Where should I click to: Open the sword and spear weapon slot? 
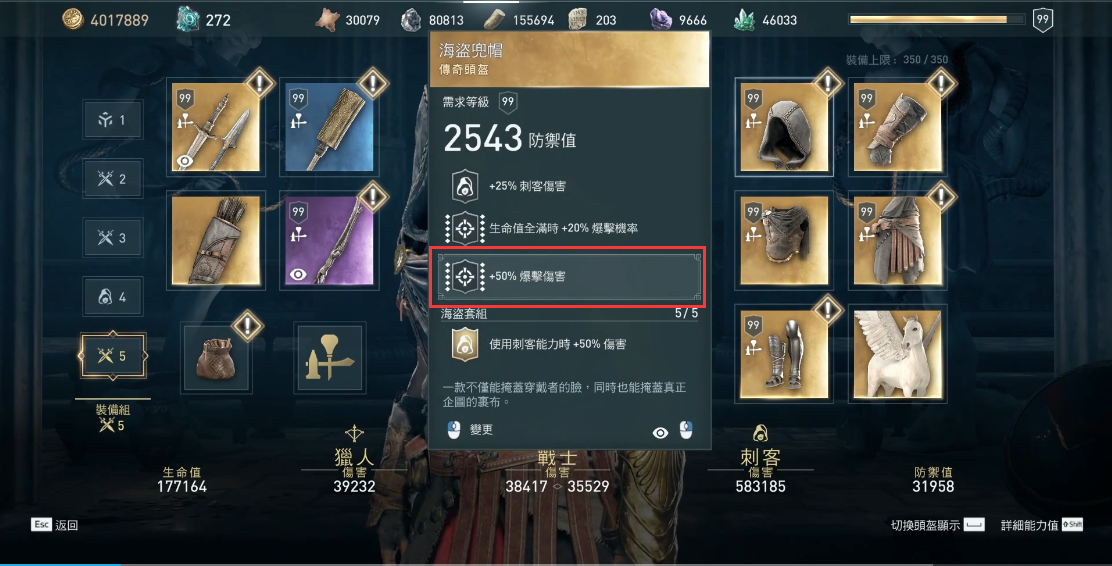(216, 128)
